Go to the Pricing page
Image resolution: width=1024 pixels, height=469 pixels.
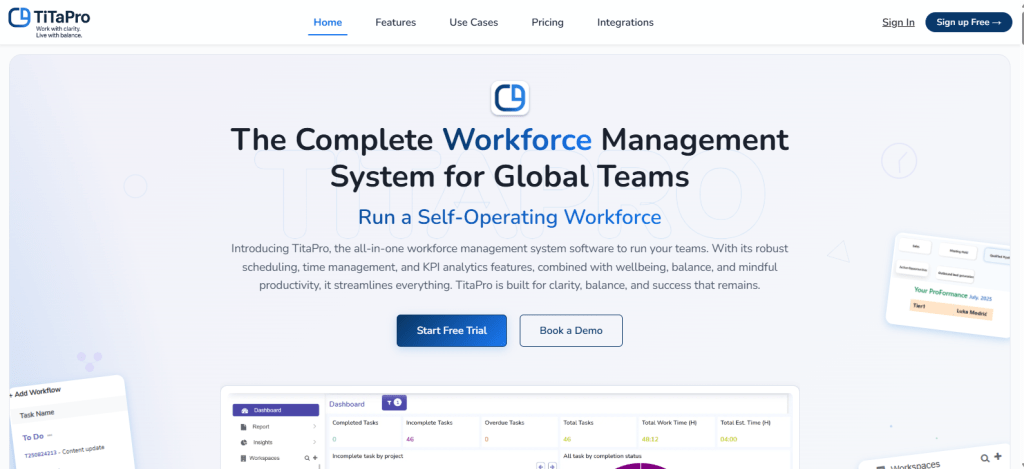pos(547,23)
